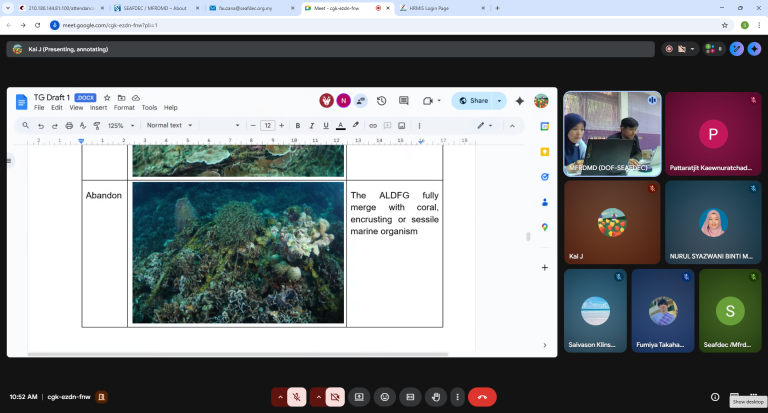Open the editing mode pencil dropdown

point(484,126)
